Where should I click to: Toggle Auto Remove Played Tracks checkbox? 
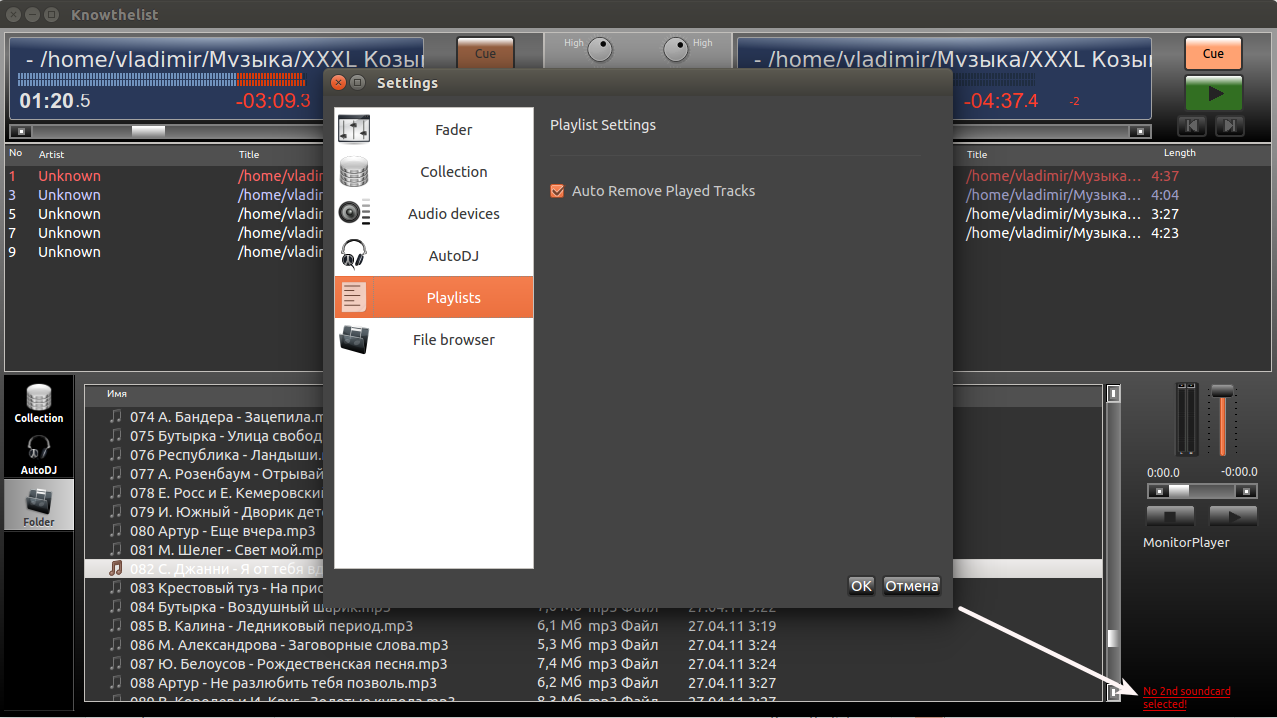click(x=558, y=191)
